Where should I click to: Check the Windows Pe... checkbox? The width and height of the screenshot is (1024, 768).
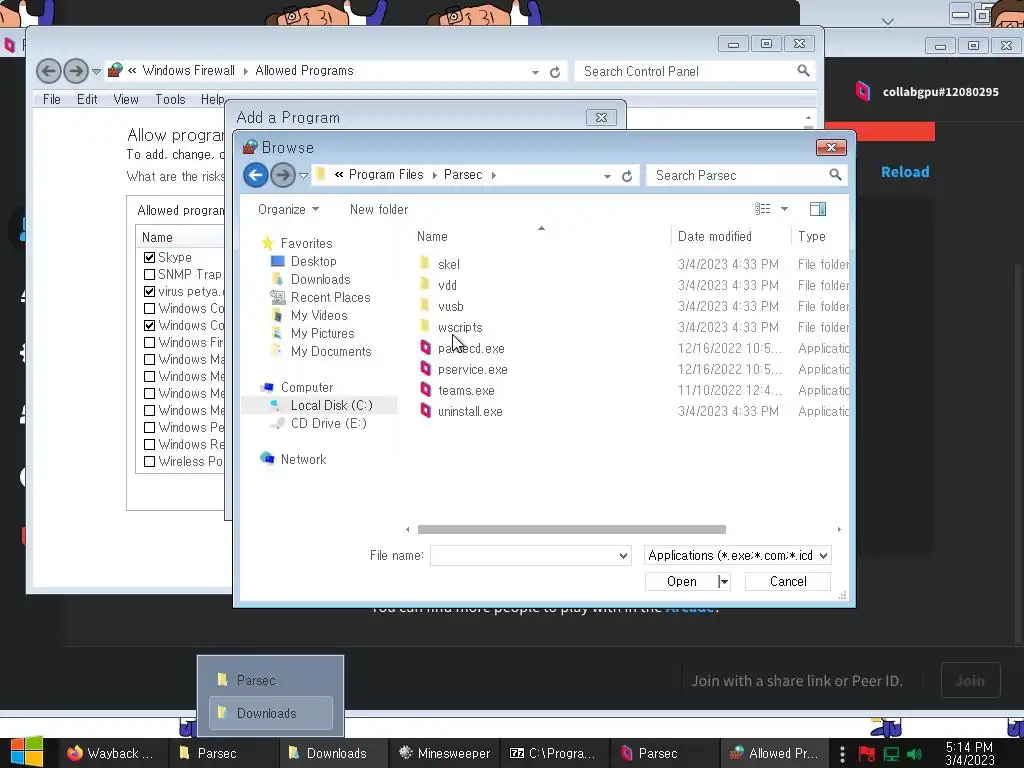150,427
